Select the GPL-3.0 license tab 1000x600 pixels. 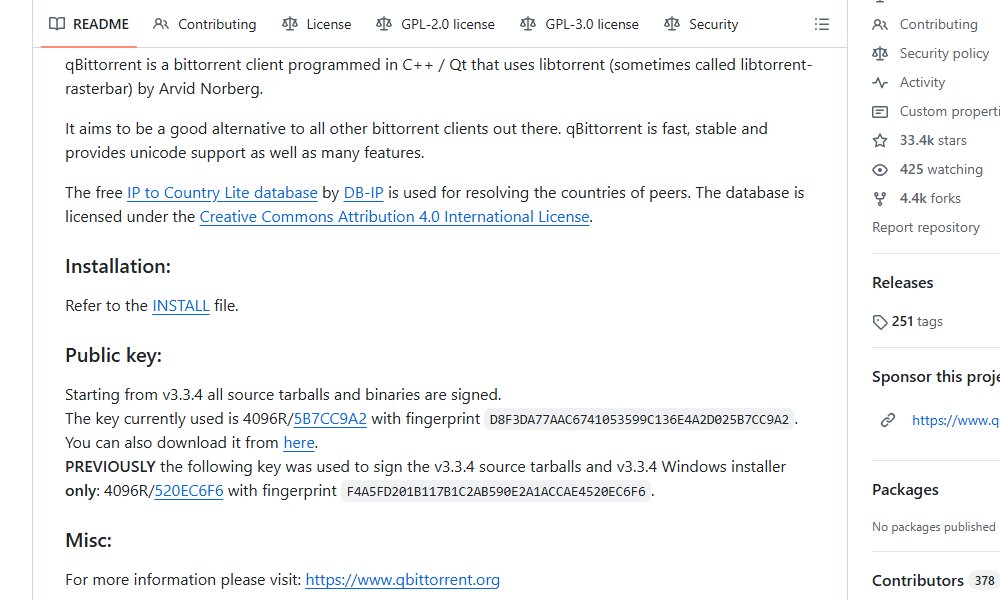[579, 24]
